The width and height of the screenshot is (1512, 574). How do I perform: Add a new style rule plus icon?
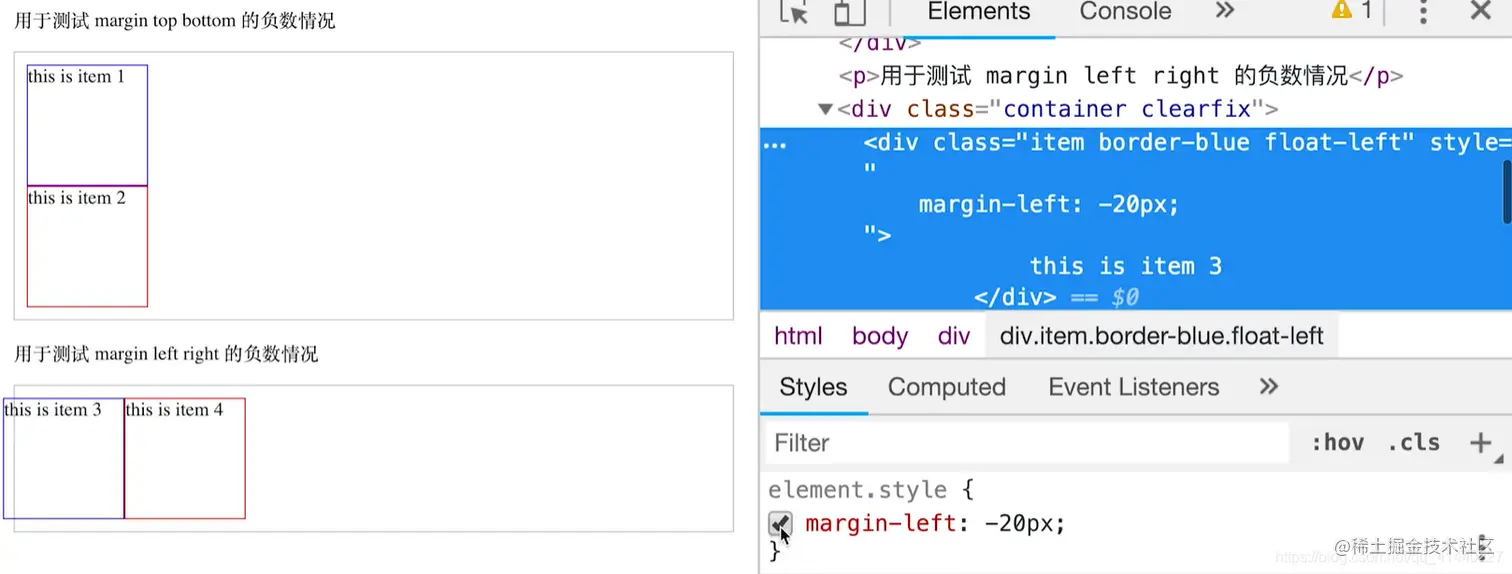pyautogui.click(x=1480, y=443)
